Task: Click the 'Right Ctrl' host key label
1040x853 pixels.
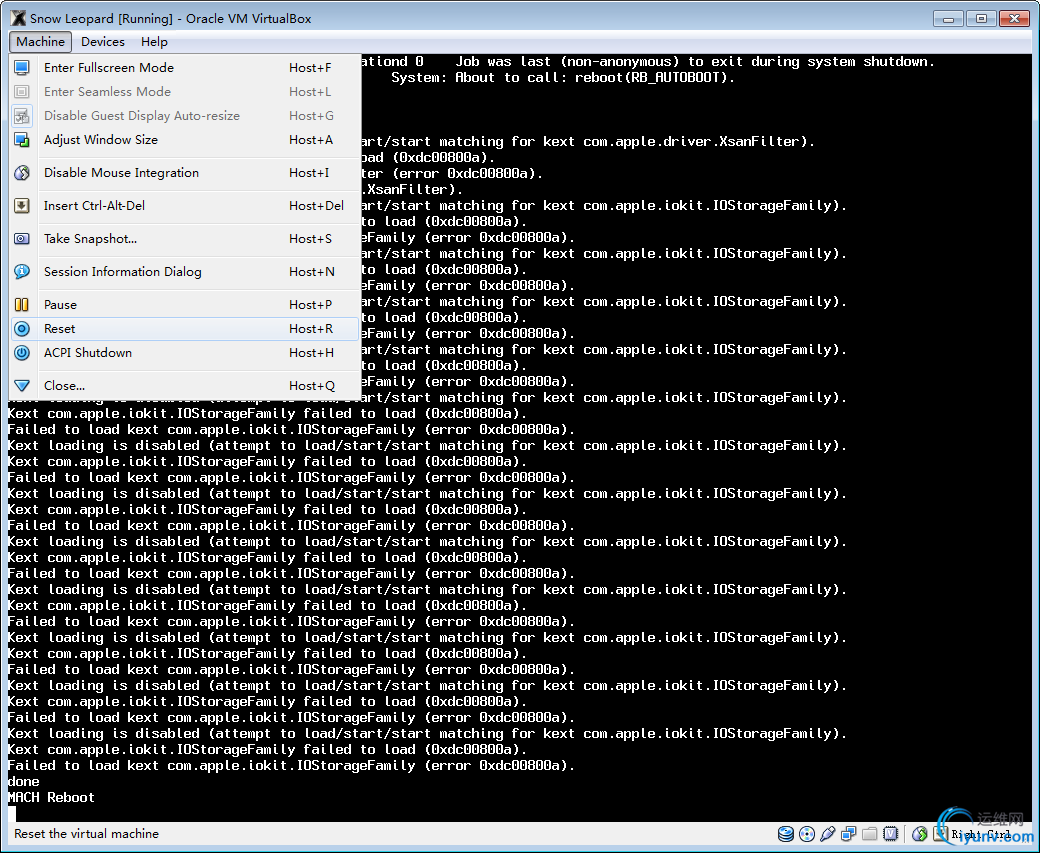Action: point(981,834)
